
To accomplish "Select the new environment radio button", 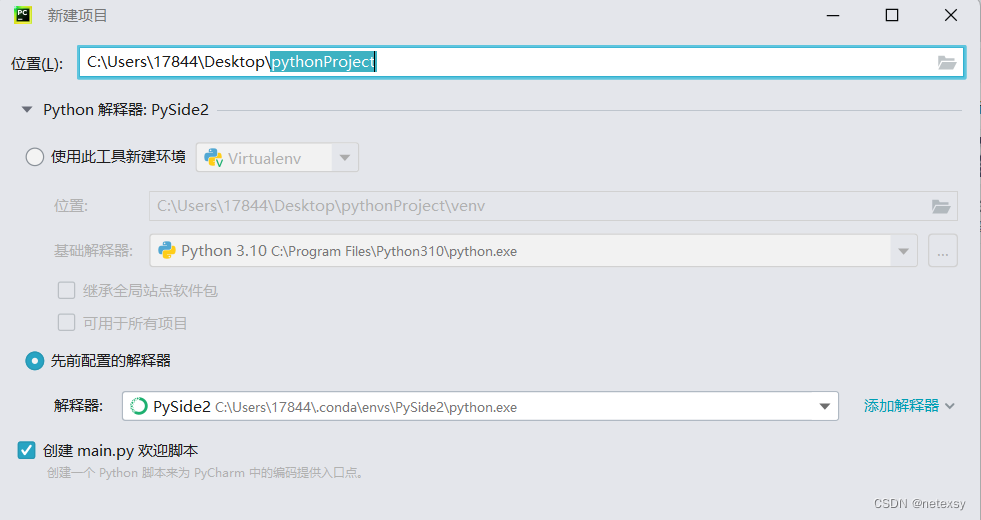I will coord(34,156).
